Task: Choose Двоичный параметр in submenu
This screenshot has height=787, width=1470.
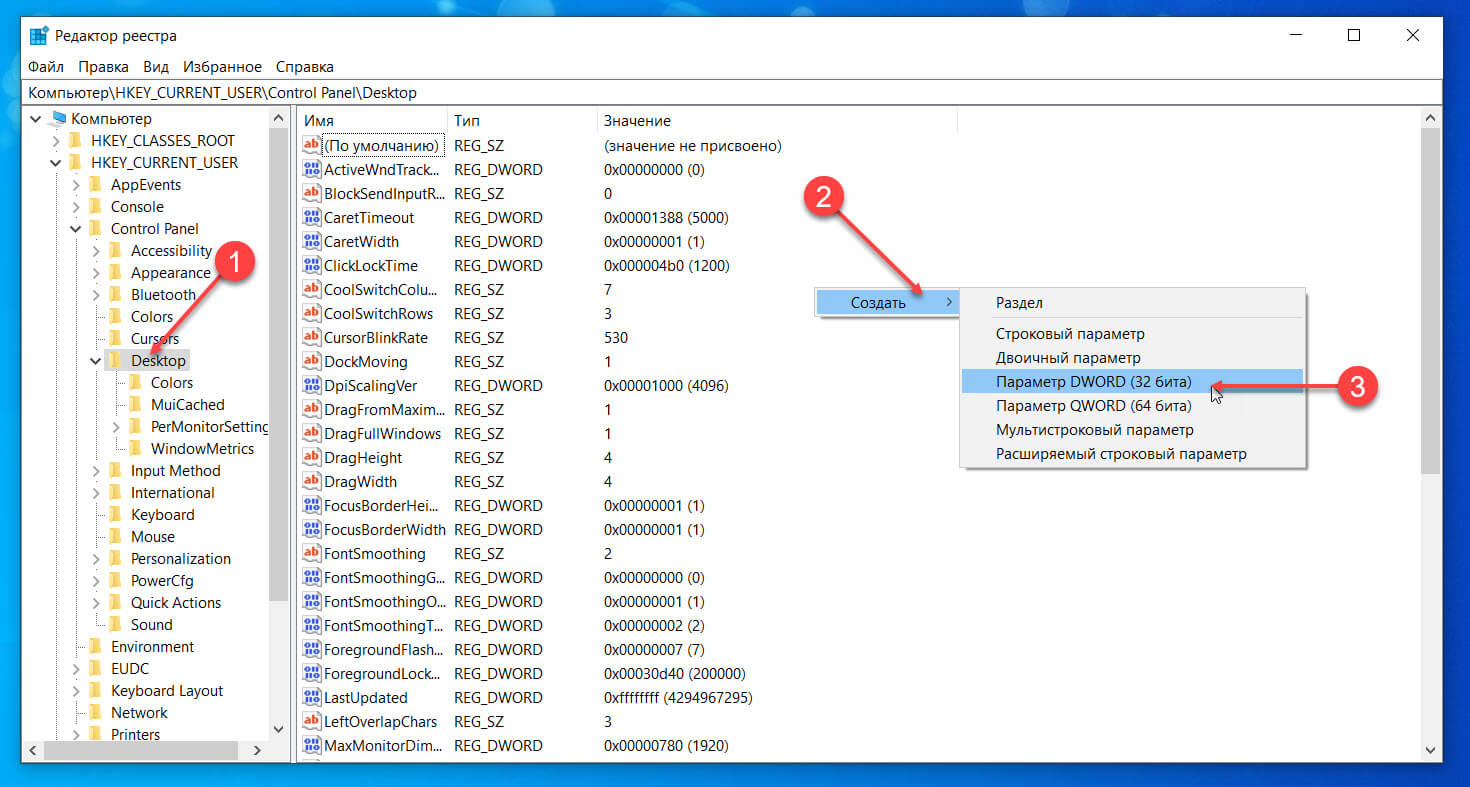Action: click(1132, 358)
